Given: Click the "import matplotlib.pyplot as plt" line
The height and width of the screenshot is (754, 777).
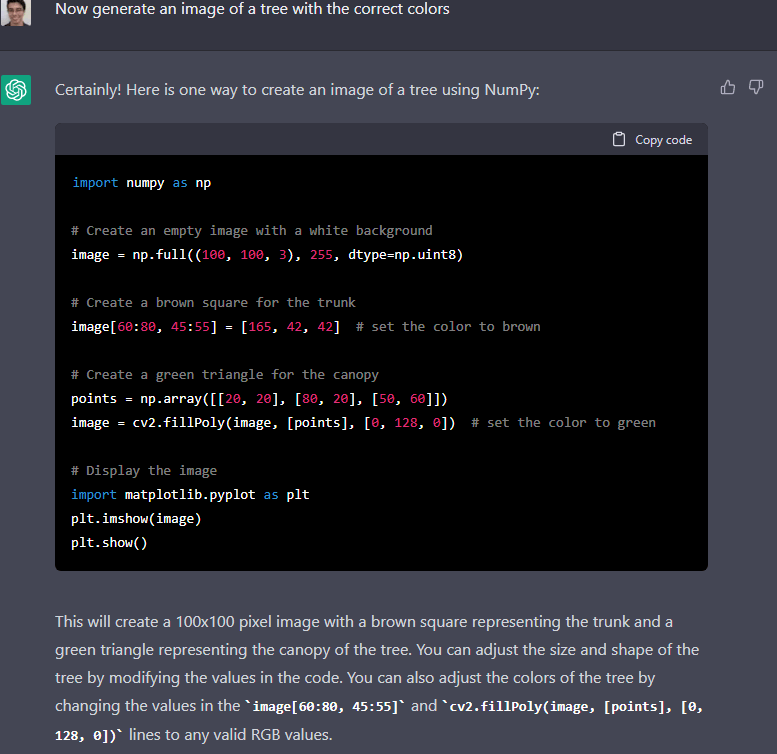Looking at the screenshot, I should [x=190, y=495].
